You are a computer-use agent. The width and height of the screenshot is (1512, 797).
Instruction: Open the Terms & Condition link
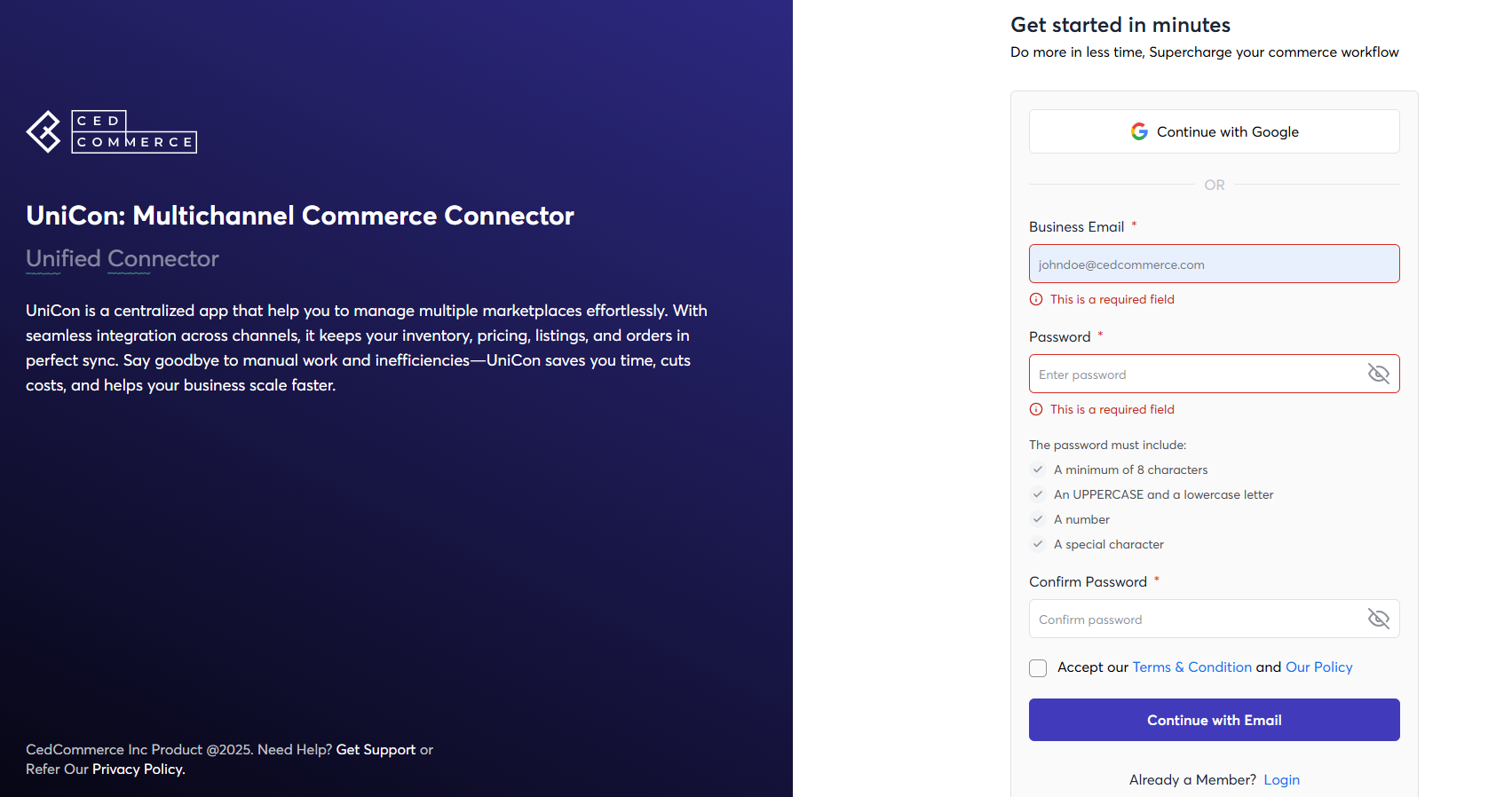pos(1191,667)
